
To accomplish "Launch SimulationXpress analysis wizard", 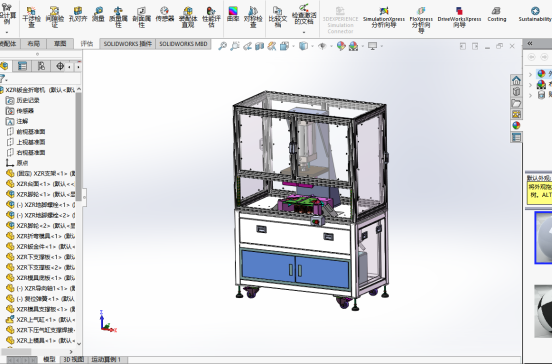I will click(384, 17).
